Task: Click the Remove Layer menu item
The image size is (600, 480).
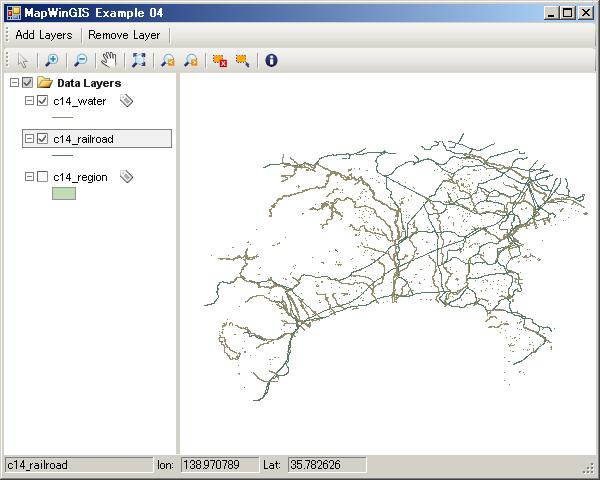Action: (x=124, y=35)
